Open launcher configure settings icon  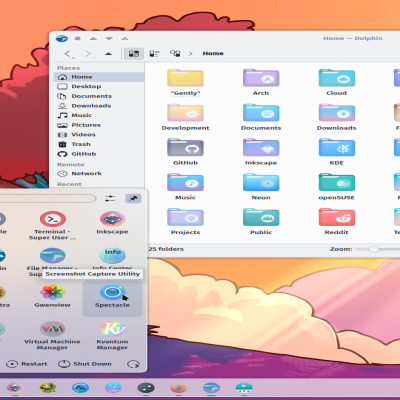click(x=110, y=199)
